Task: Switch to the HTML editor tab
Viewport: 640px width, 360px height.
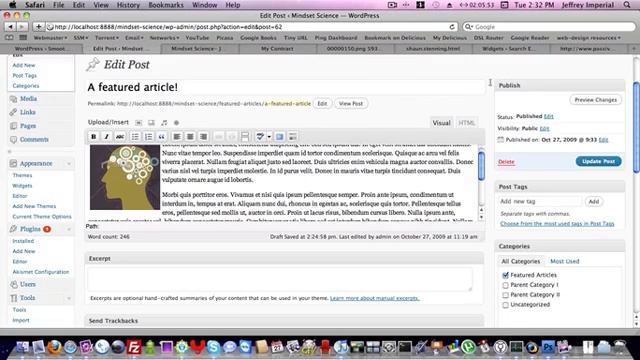Action: click(x=467, y=123)
